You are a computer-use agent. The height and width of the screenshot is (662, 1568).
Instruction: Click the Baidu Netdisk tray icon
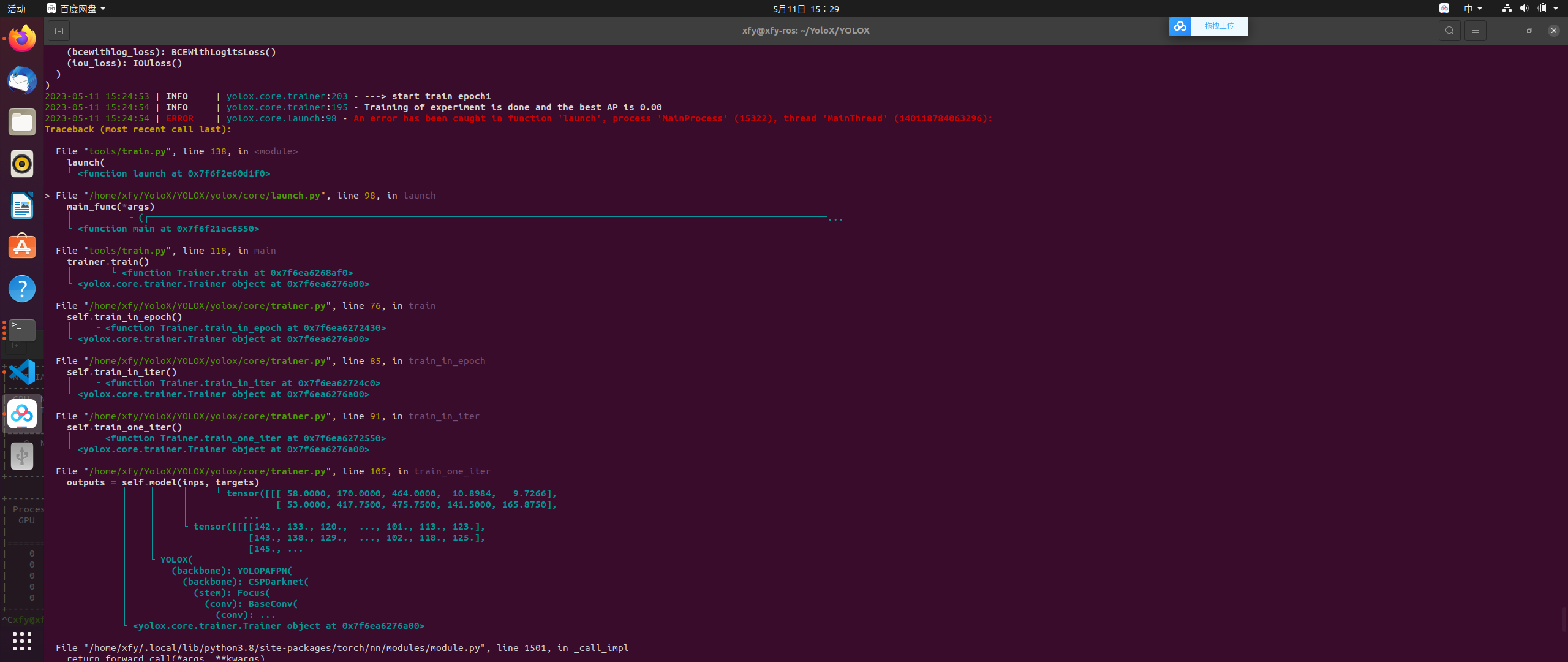pyautogui.click(x=1444, y=8)
